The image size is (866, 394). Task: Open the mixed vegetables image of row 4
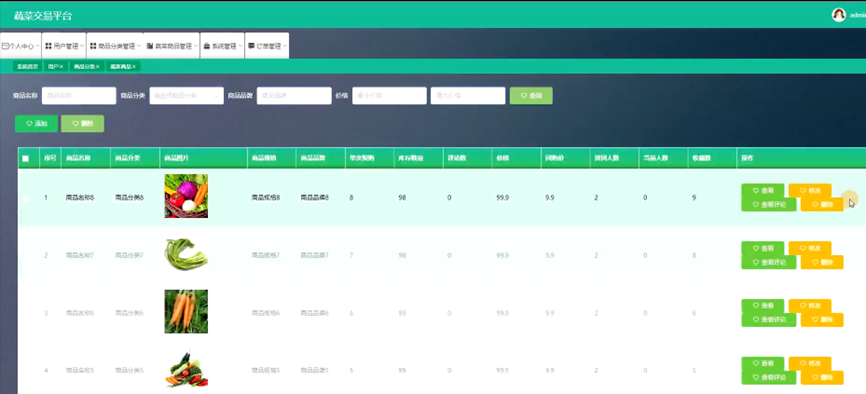[186, 369]
